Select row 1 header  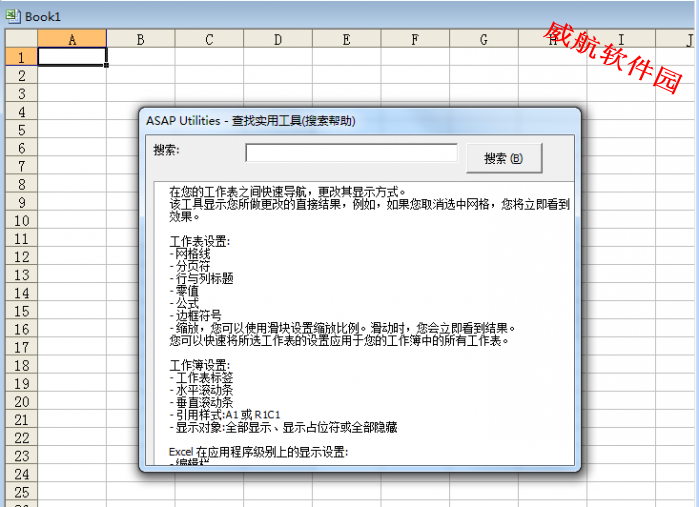[21, 57]
